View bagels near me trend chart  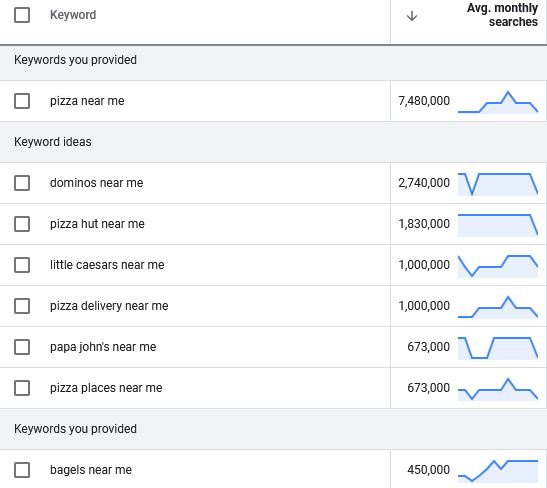498,471
